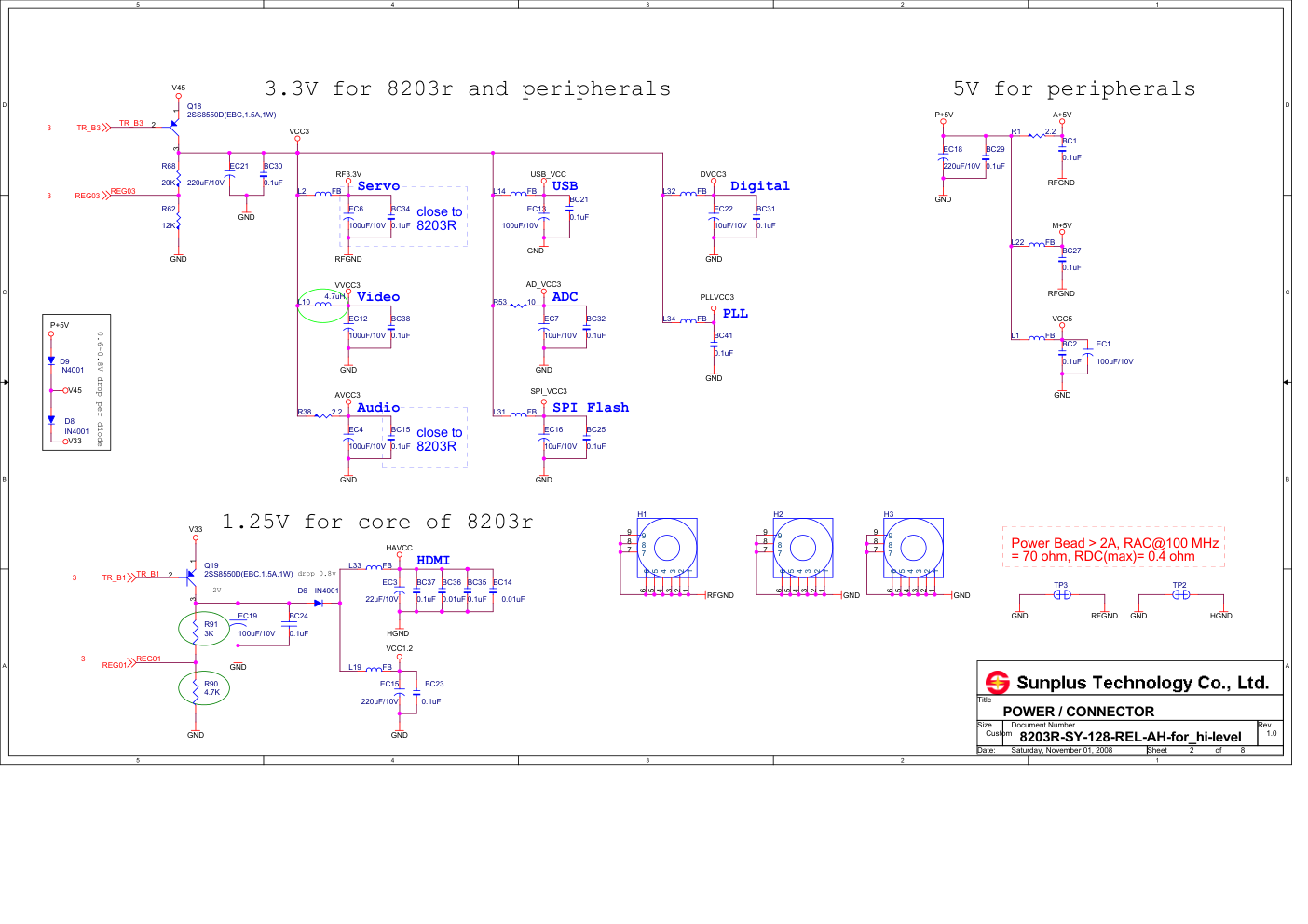Select the TP3 test point symbol
Image resolution: width=1308 pixels, height=924 pixels.
click(x=1061, y=594)
